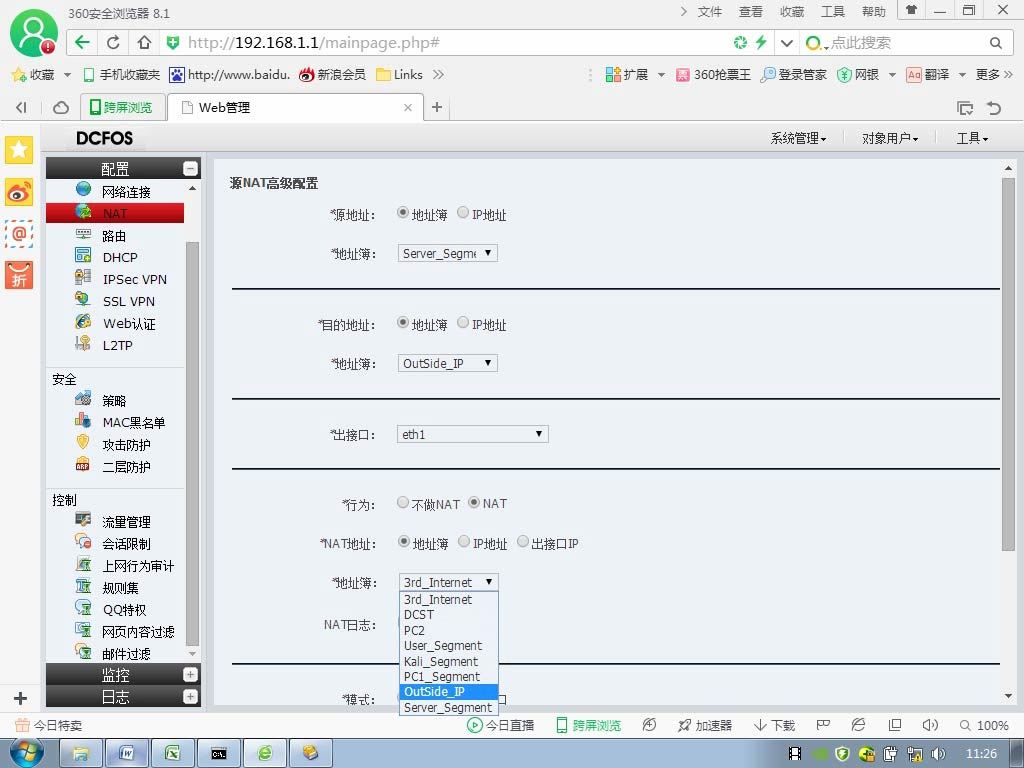Select NAT地址 地址簿 radio
The height and width of the screenshot is (768, 1024).
point(404,541)
